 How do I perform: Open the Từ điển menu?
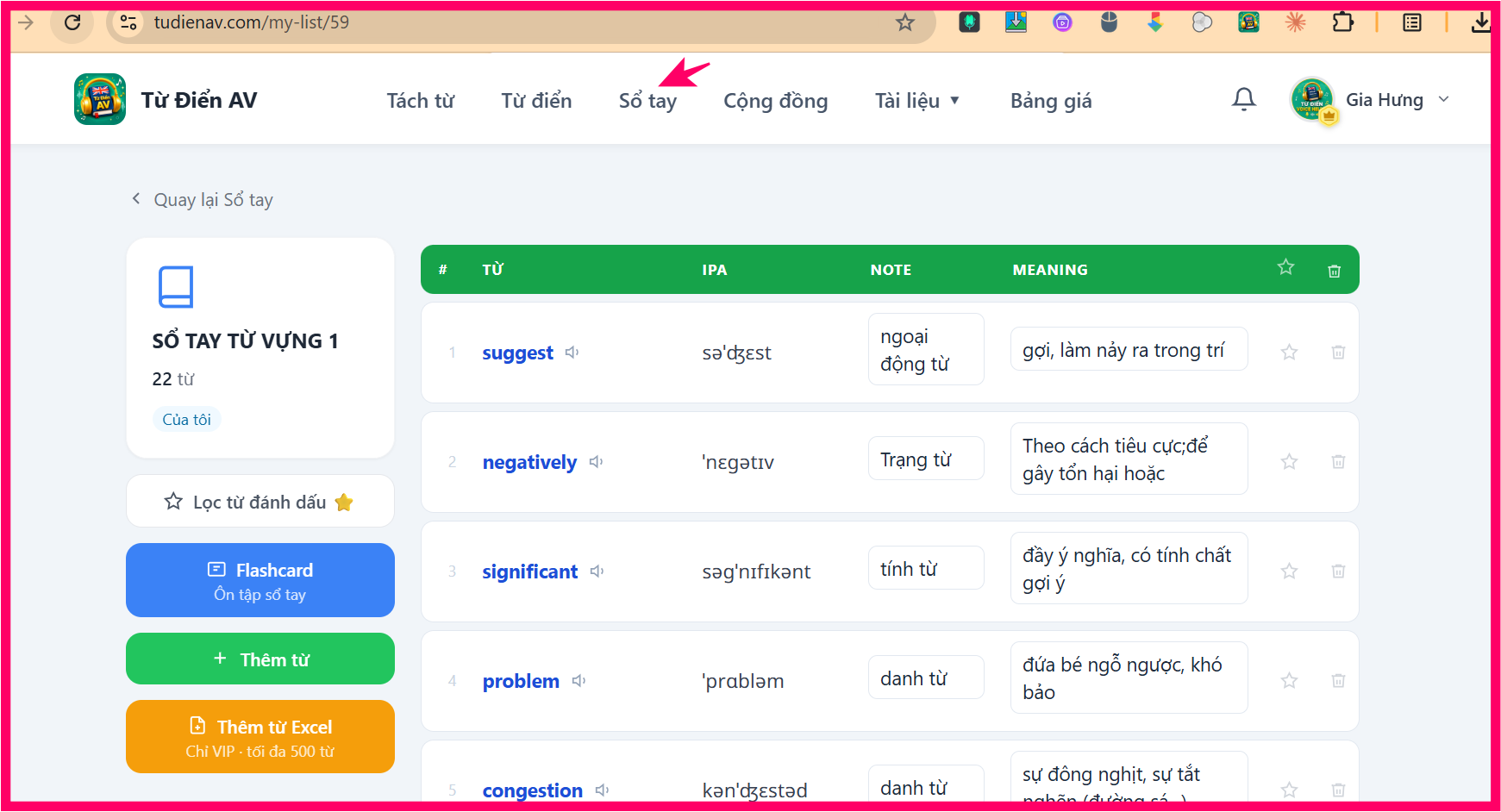tap(536, 101)
